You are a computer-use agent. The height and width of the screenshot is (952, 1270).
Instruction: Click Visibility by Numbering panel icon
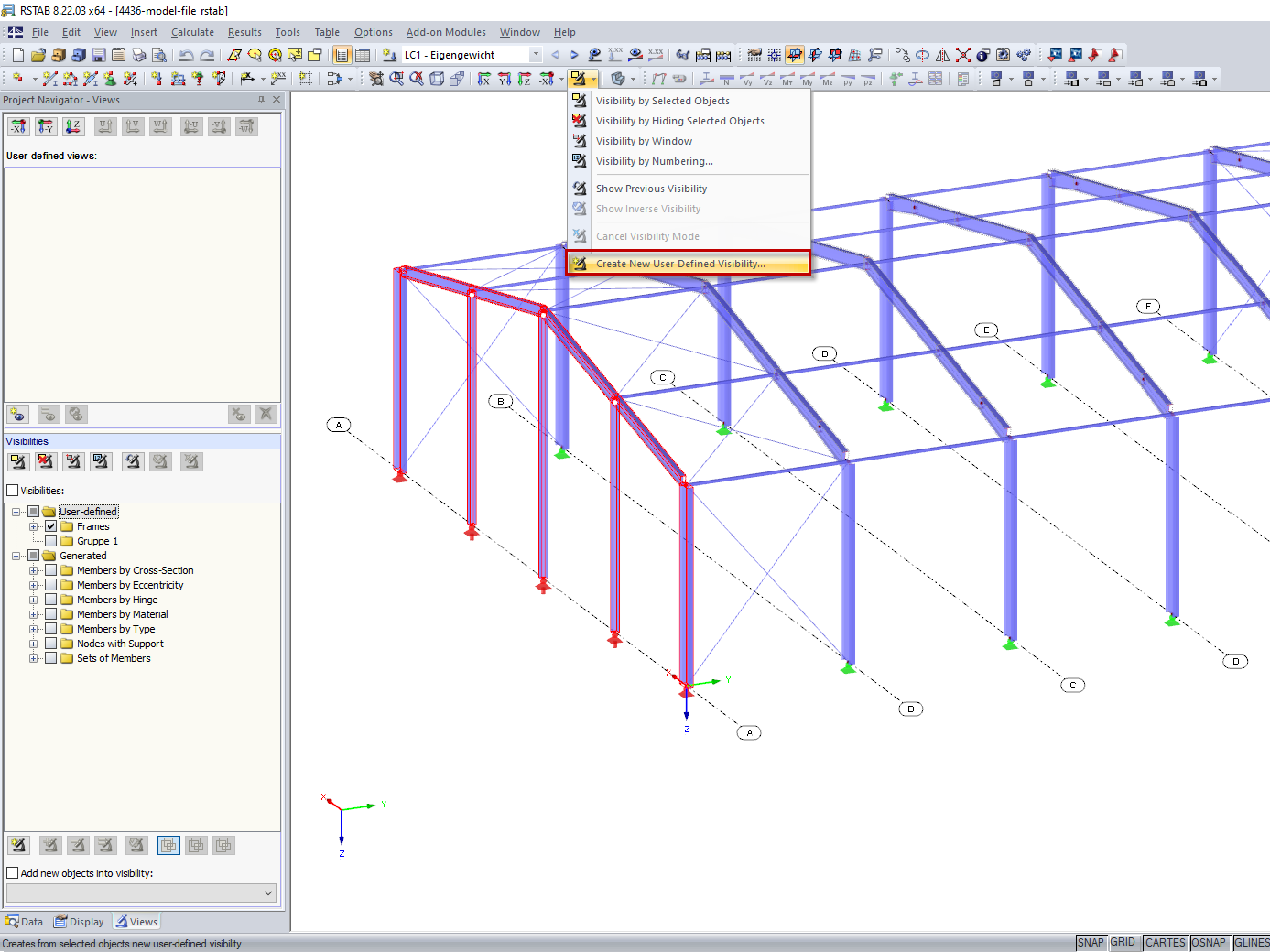(x=102, y=461)
